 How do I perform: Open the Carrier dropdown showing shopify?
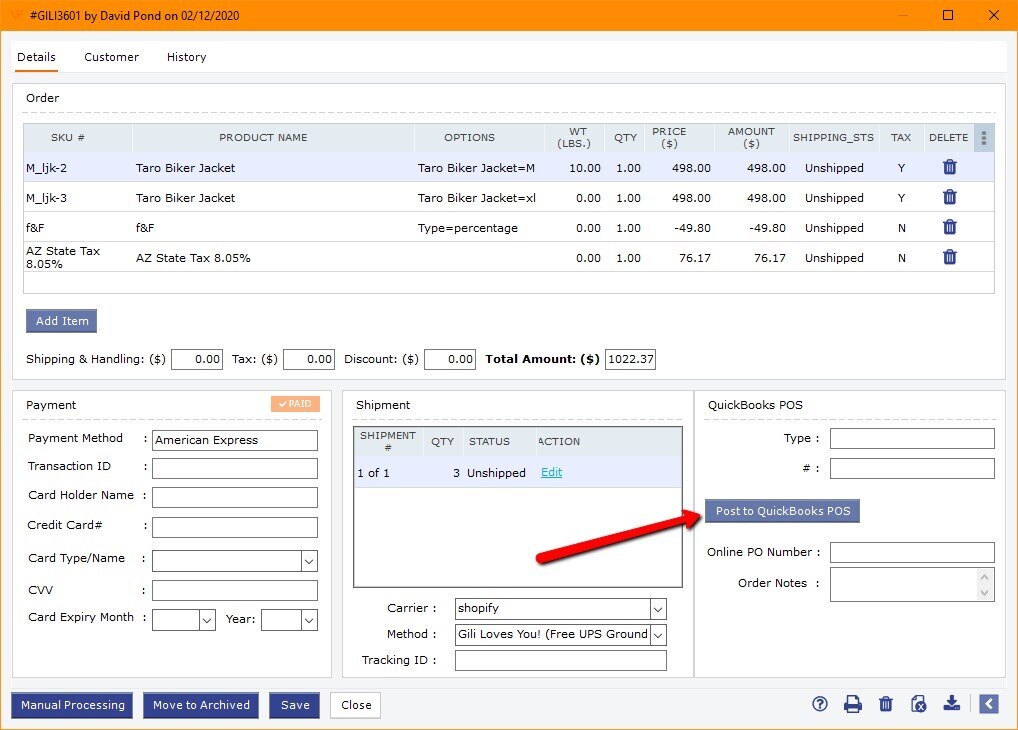pyautogui.click(x=657, y=609)
